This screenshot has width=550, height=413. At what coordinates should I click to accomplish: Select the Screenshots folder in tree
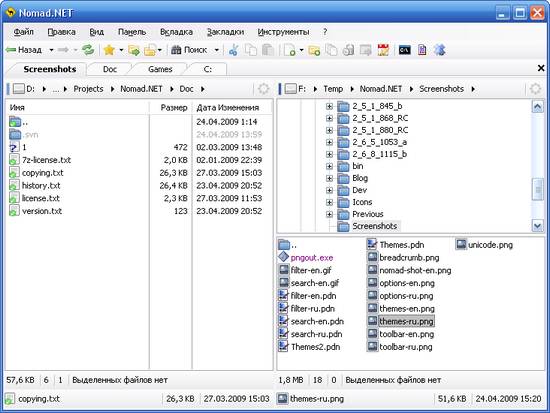pos(374,226)
